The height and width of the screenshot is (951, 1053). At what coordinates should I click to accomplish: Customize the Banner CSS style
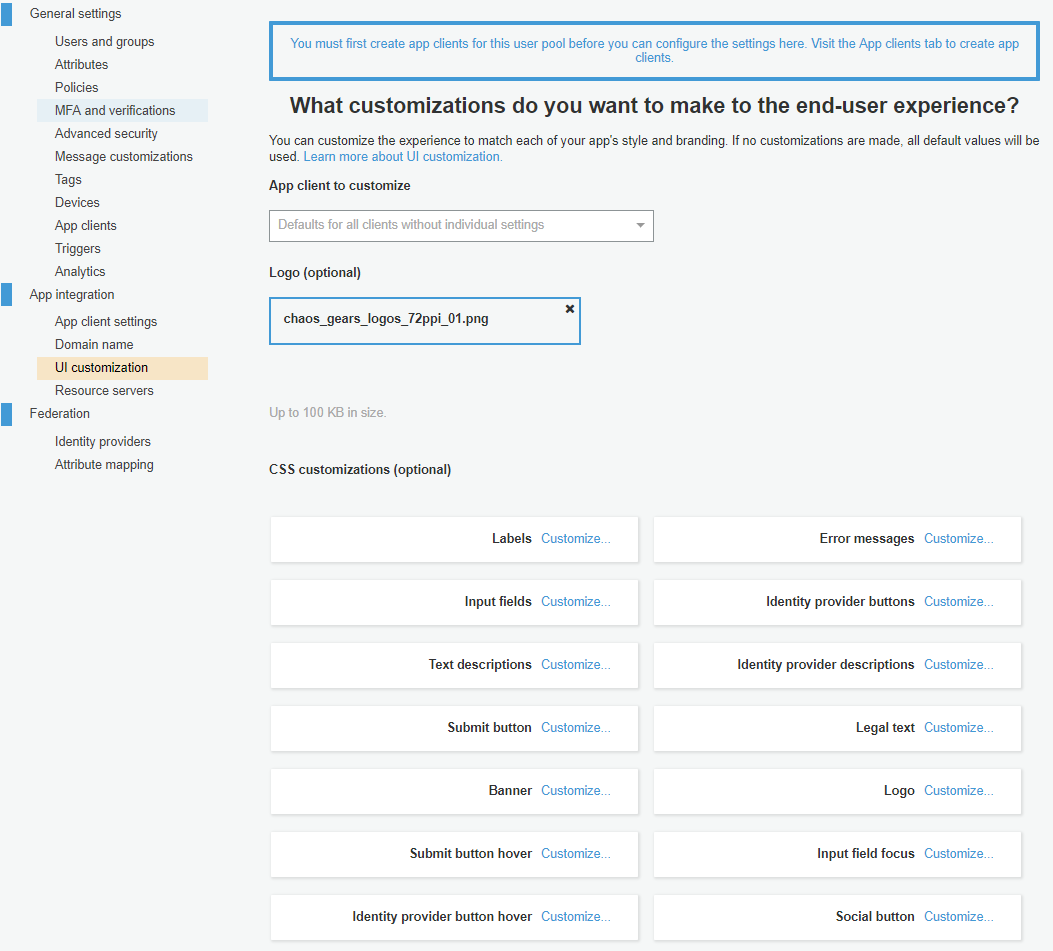[x=575, y=791]
